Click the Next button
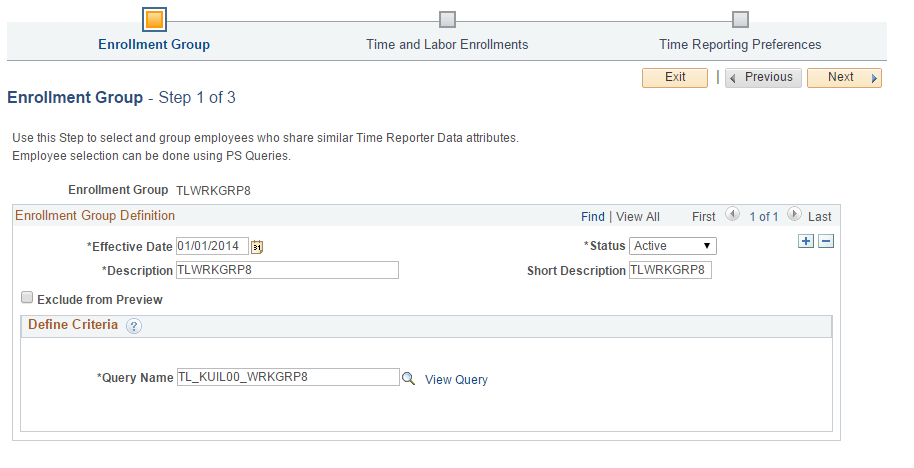 point(844,78)
